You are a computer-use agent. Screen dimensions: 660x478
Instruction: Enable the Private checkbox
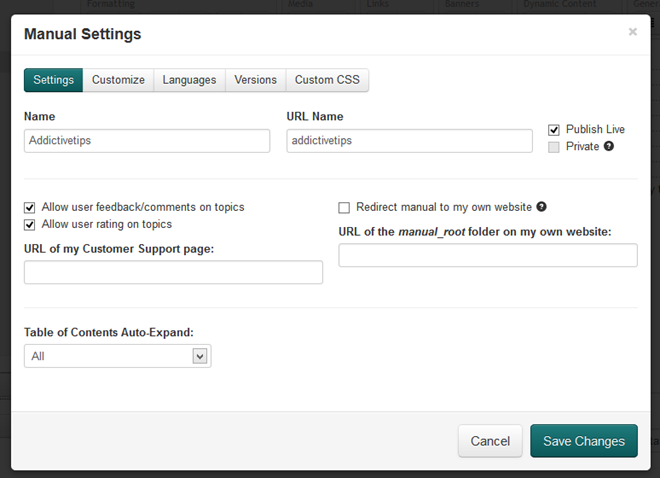tap(554, 147)
